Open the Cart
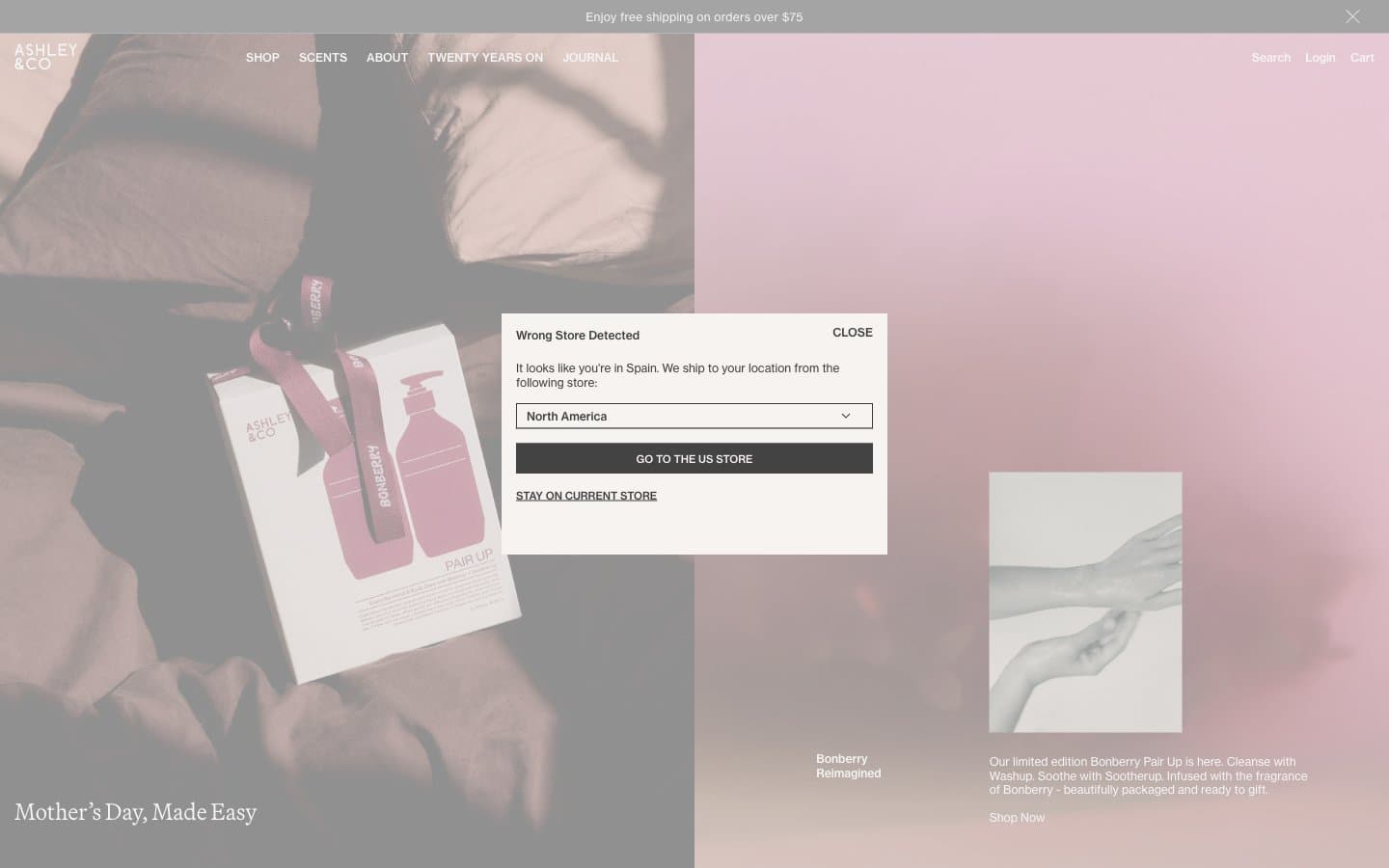Screen dimensions: 1389x868 coord(1362,58)
